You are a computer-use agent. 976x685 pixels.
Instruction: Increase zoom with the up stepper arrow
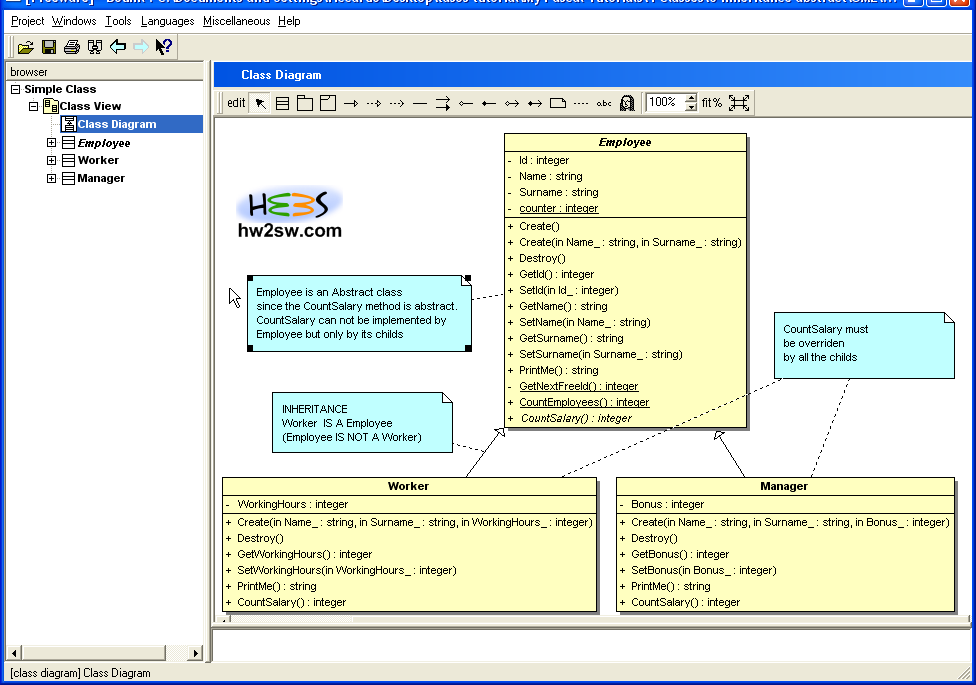click(691, 98)
